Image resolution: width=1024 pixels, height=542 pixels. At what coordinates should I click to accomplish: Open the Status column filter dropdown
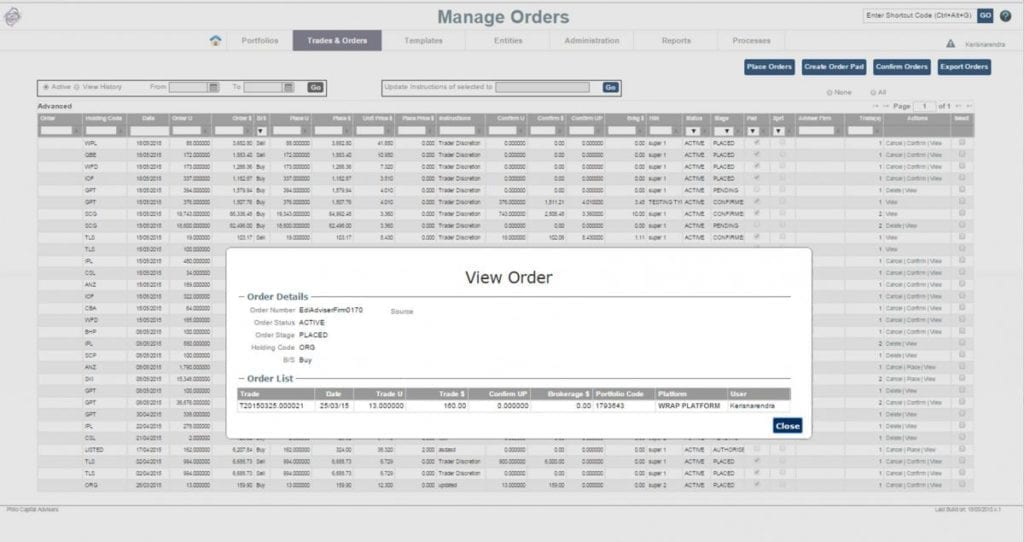pos(691,131)
